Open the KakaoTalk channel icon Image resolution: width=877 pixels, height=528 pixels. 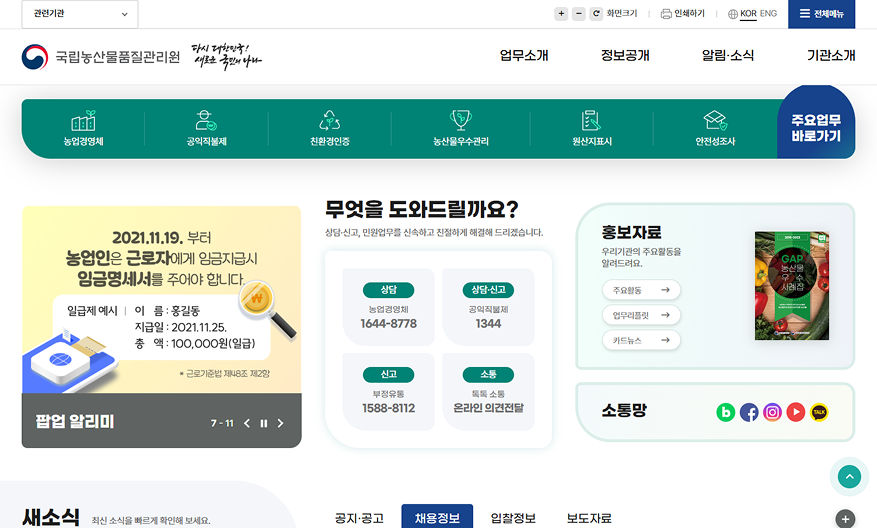point(819,412)
